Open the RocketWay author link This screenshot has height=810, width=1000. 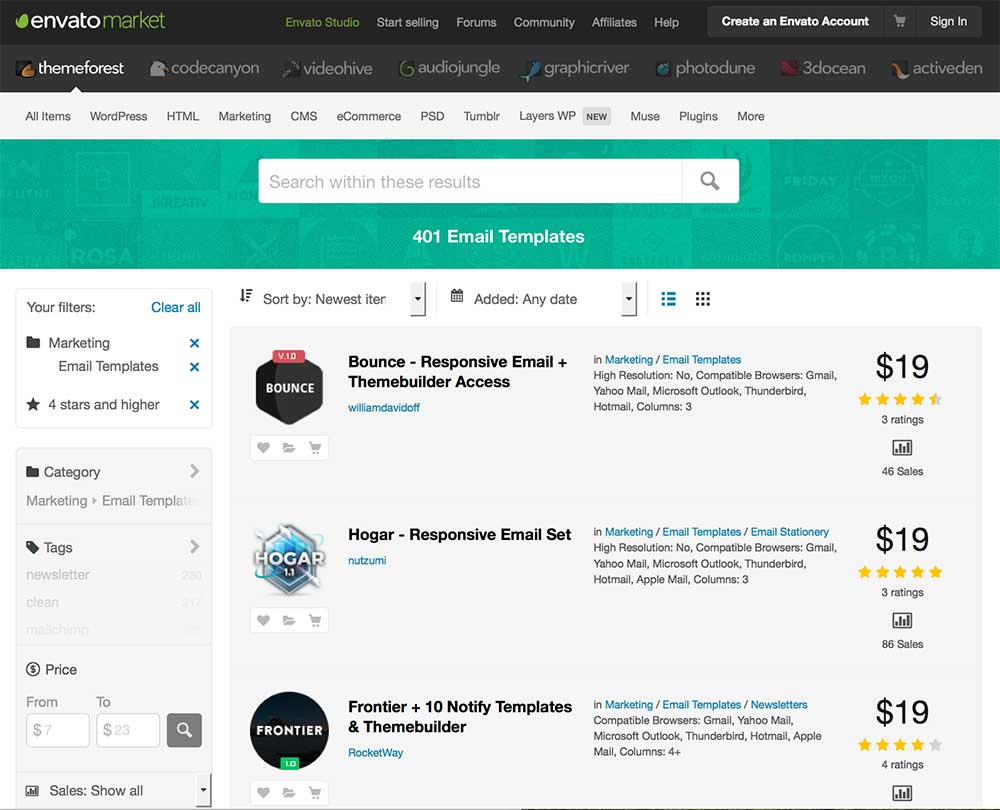[x=376, y=753]
